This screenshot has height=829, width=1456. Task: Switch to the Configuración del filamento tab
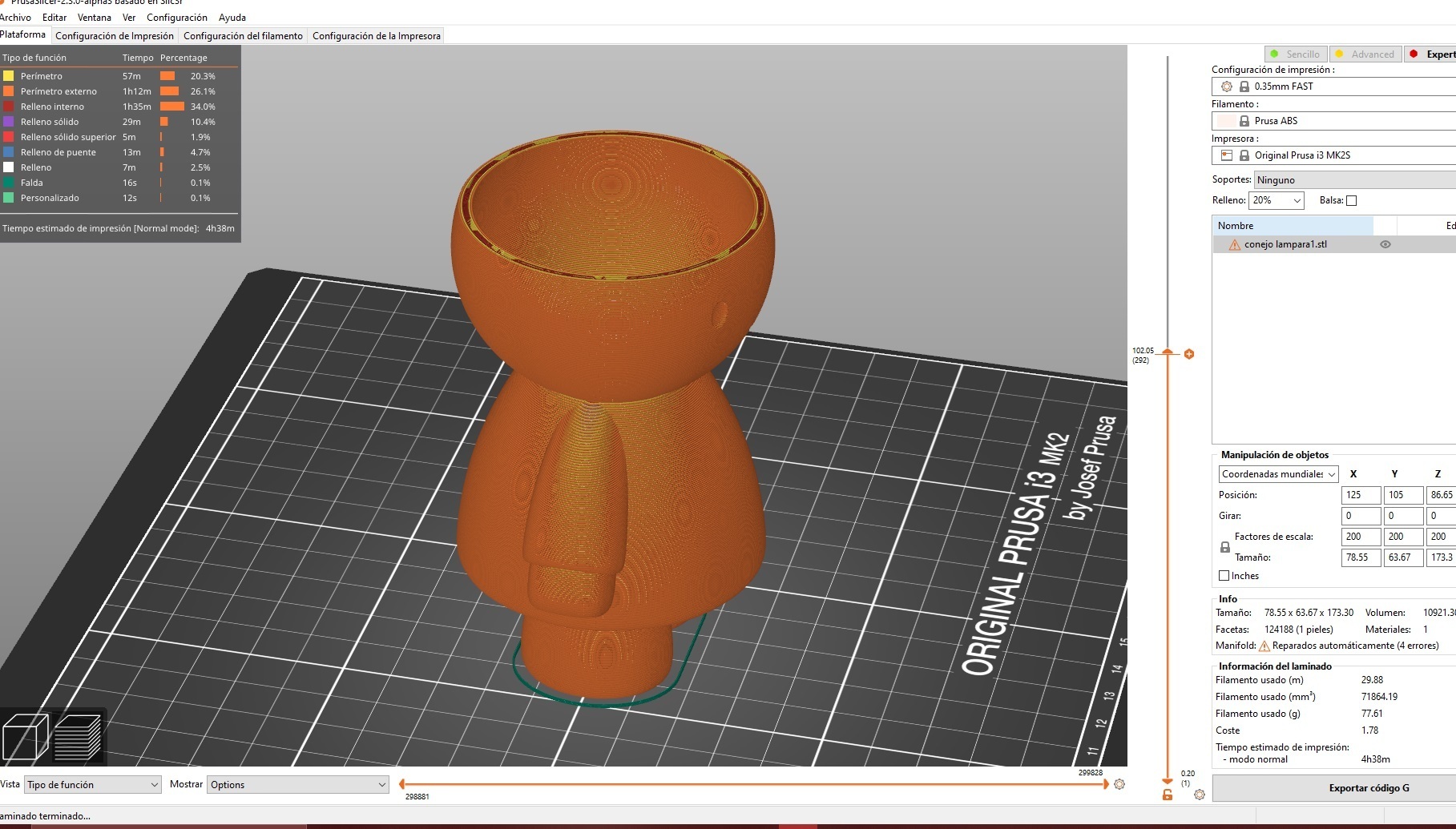coord(243,35)
